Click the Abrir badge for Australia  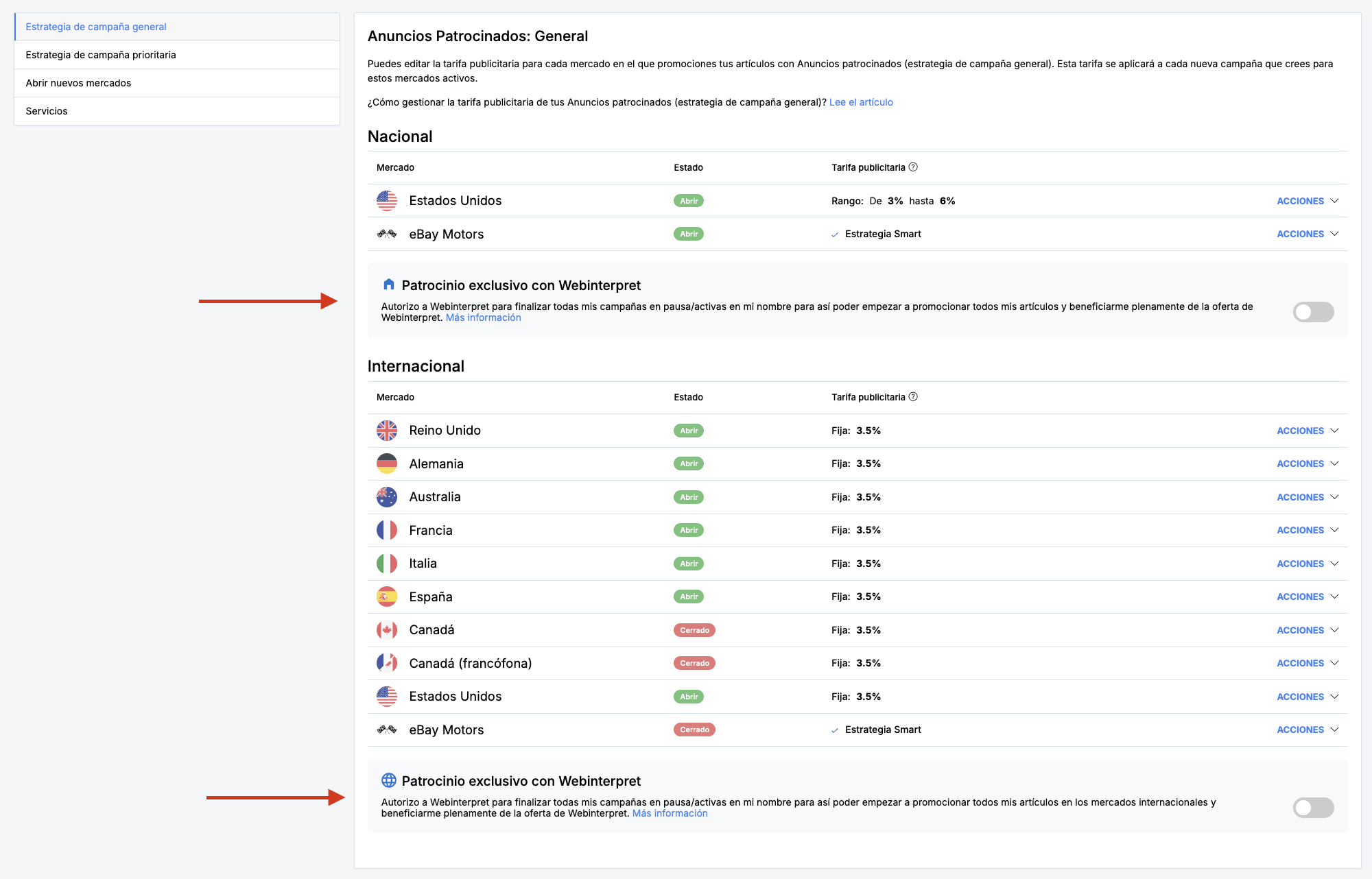pyautogui.click(x=689, y=497)
